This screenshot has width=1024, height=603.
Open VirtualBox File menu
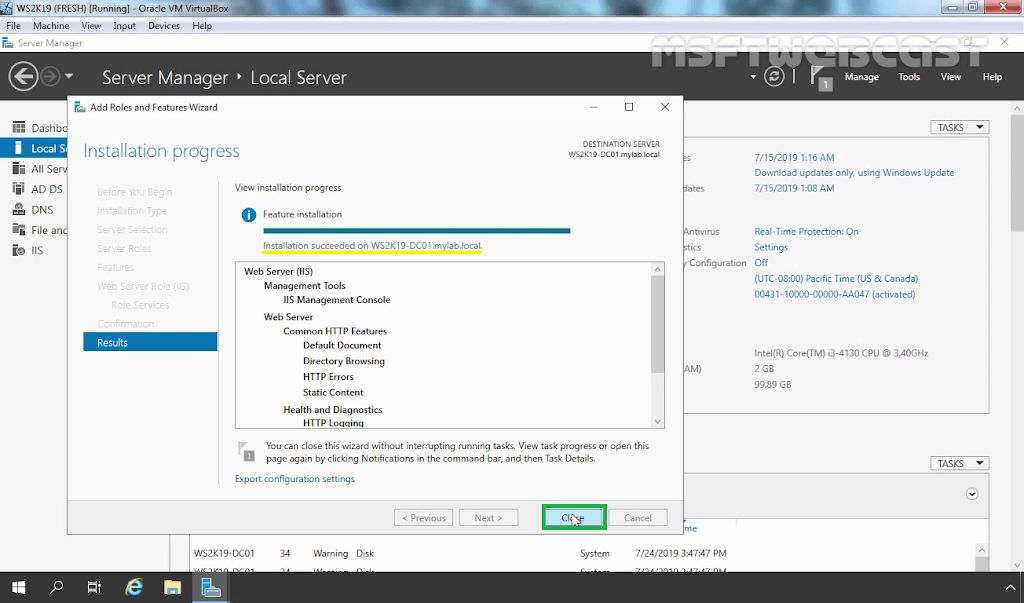(x=13, y=25)
